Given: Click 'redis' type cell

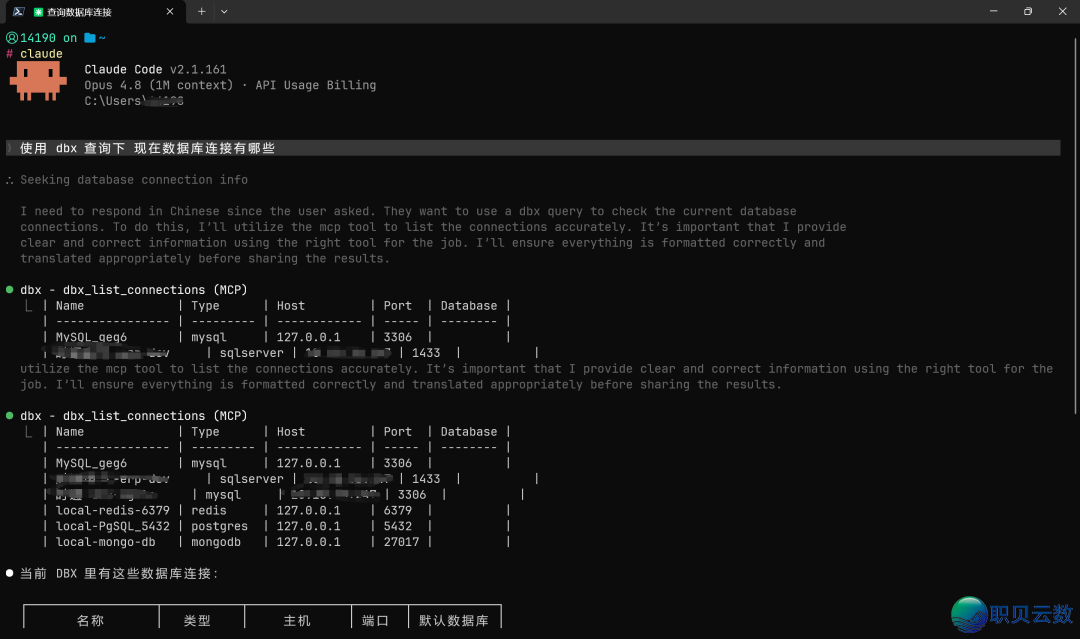Looking at the screenshot, I should (x=209, y=510).
